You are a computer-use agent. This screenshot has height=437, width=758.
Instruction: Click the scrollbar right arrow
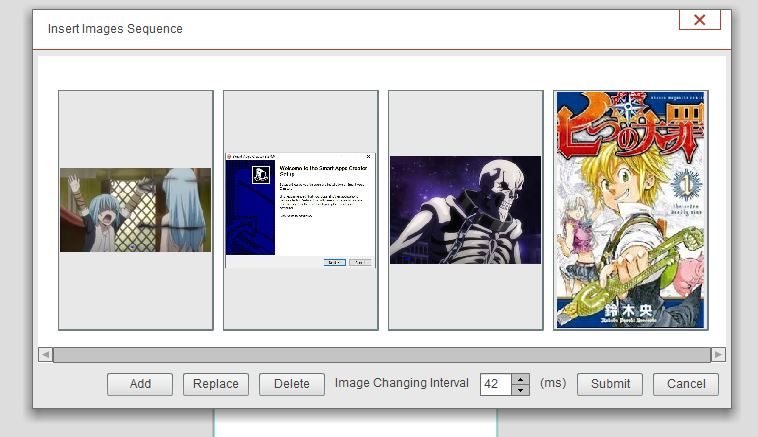pyautogui.click(x=718, y=354)
